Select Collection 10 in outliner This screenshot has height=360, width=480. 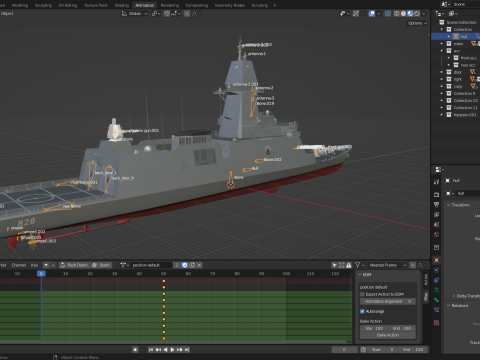[465, 100]
